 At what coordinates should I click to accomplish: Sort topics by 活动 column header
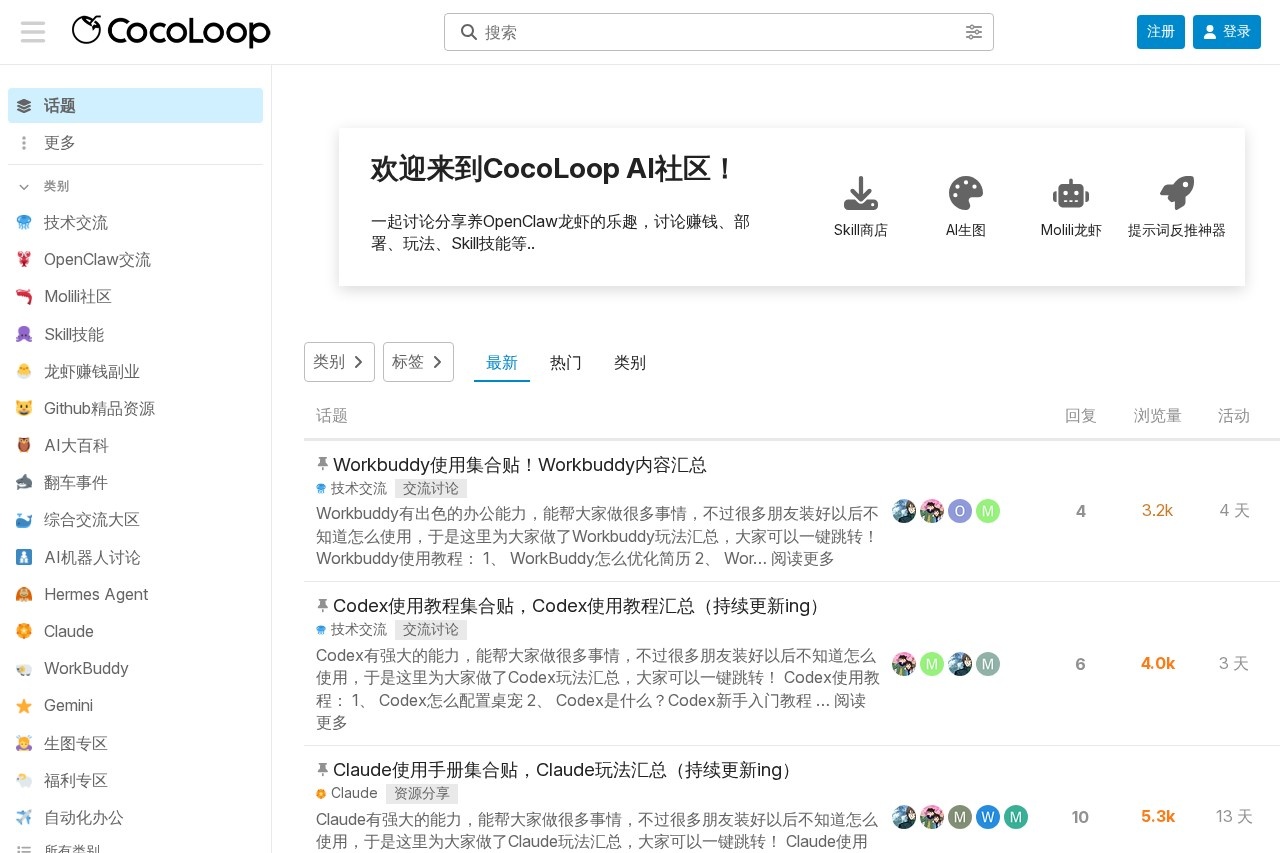click(1234, 416)
